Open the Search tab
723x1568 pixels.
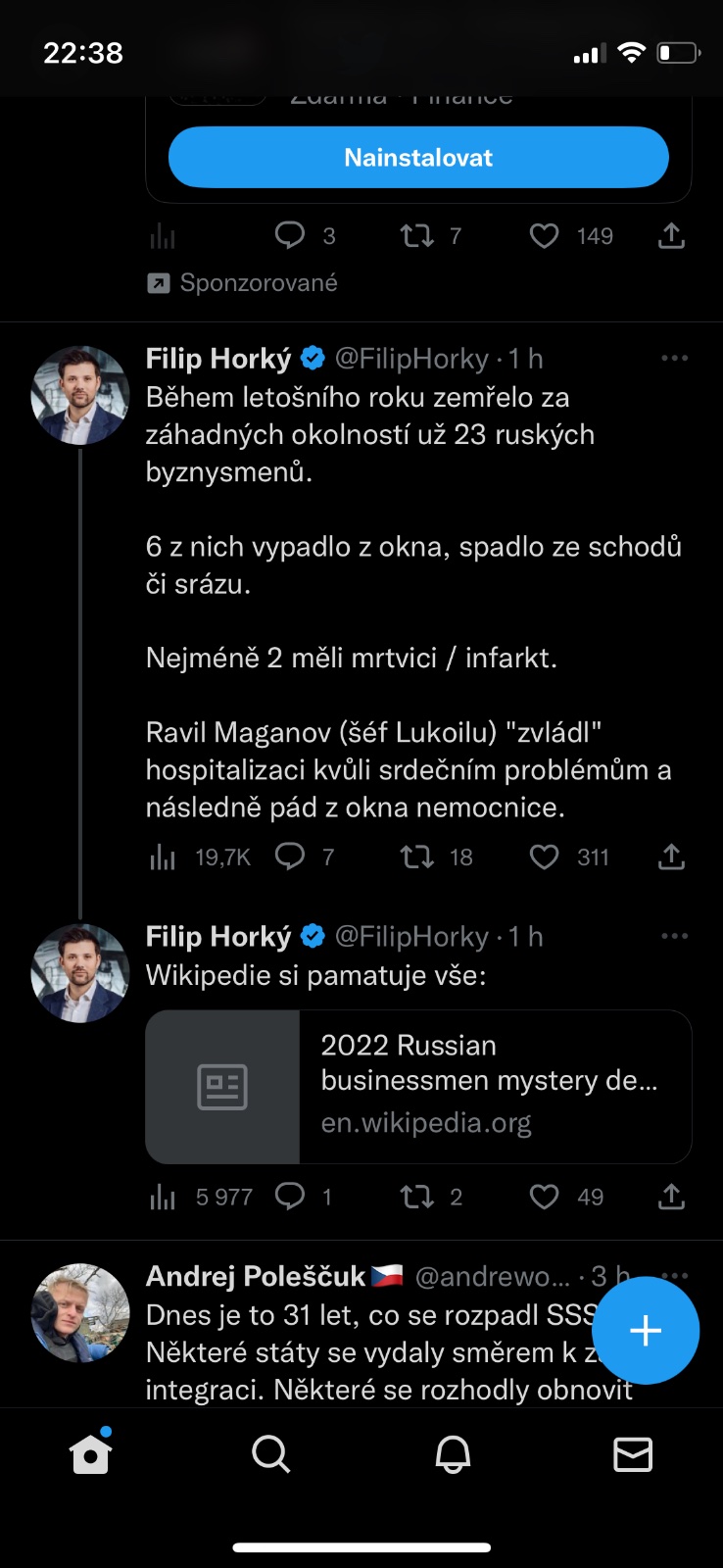(270, 1454)
